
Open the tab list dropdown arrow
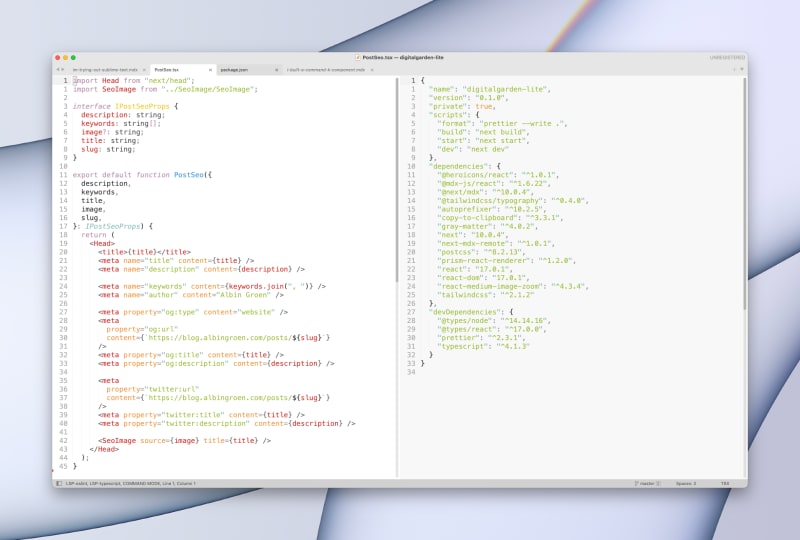point(742,69)
